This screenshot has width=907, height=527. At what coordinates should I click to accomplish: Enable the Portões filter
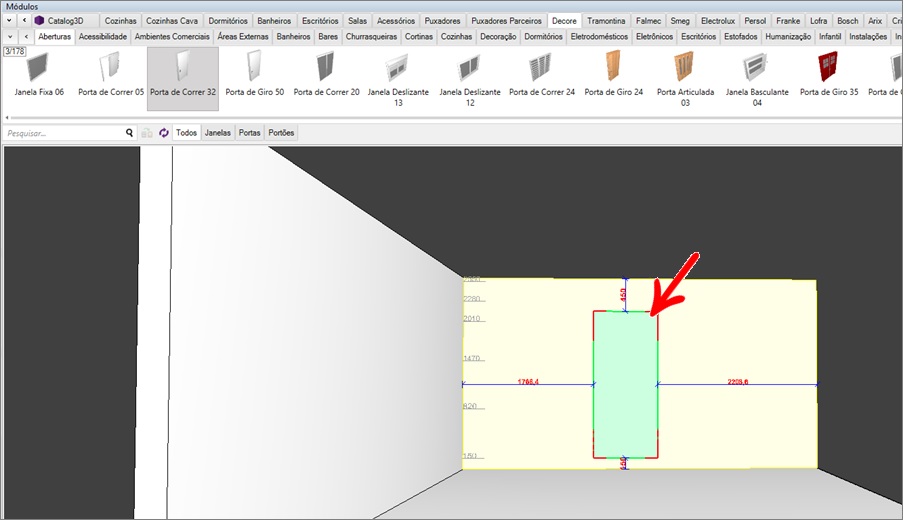point(281,133)
